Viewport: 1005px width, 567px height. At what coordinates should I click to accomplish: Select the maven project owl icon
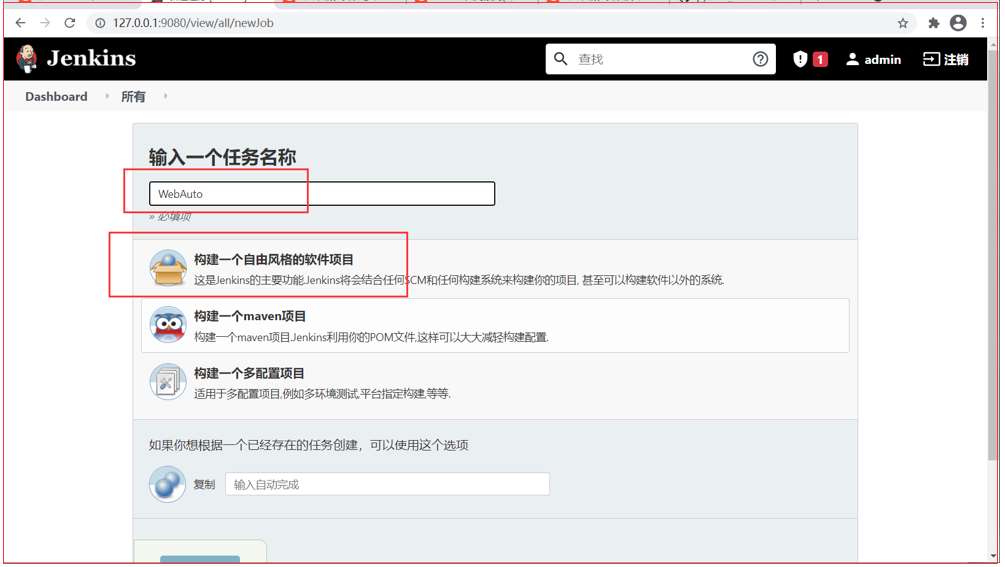[168, 325]
